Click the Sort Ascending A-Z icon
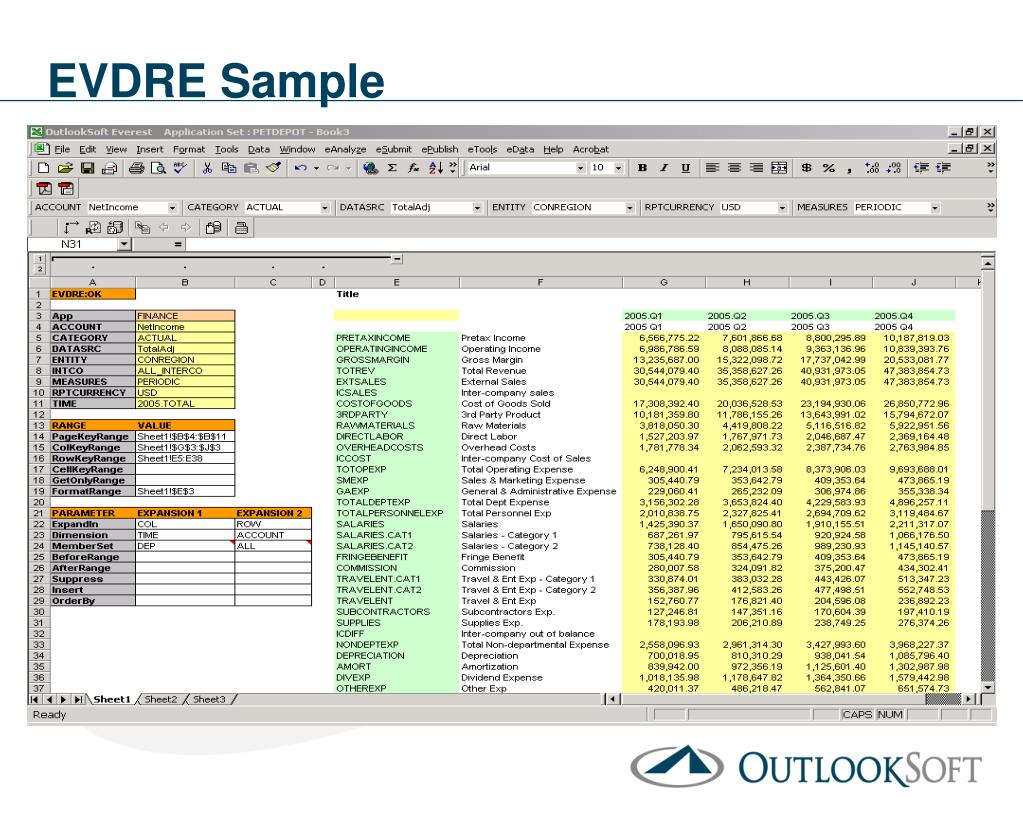The width and height of the screenshot is (1023, 837). pyautogui.click(x=436, y=168)
